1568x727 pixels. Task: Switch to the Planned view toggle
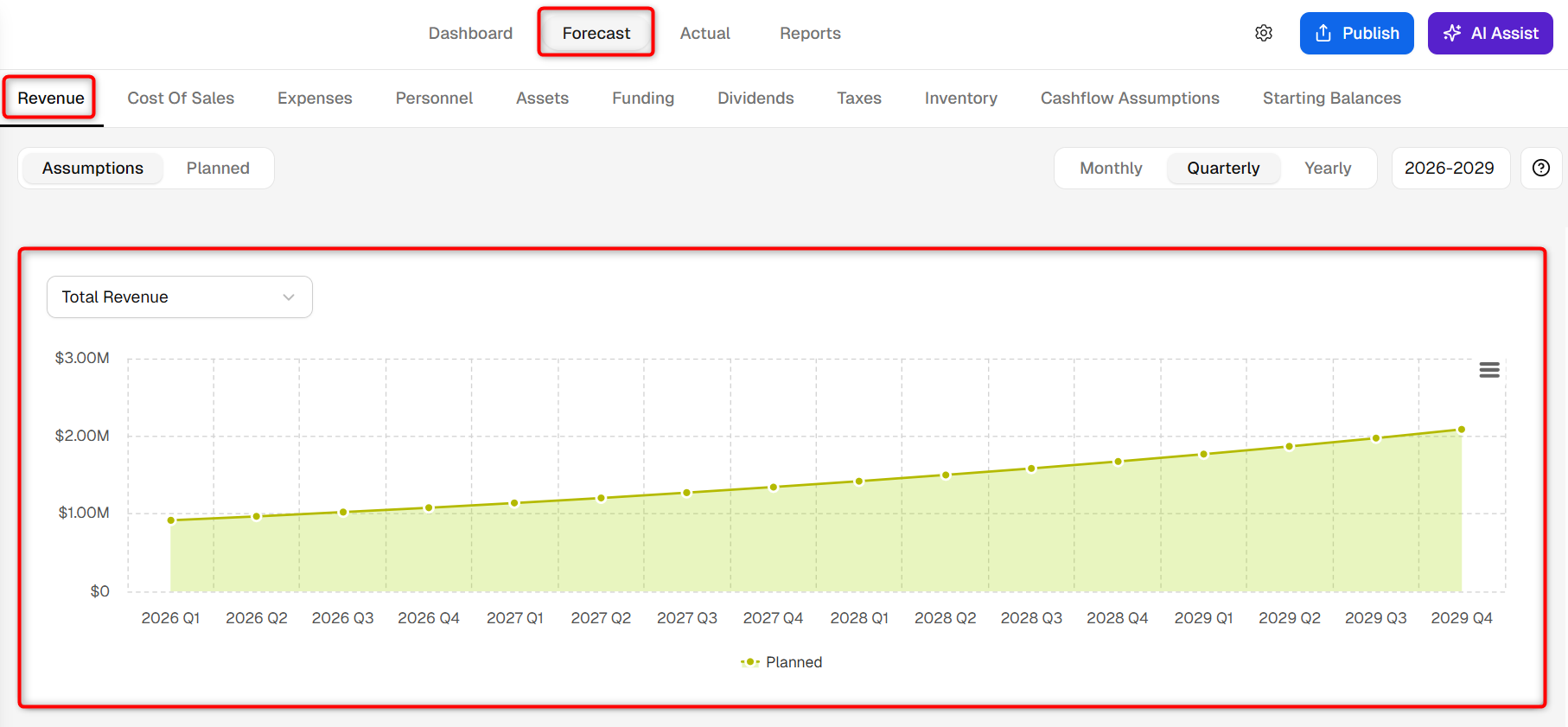(218, 168)
